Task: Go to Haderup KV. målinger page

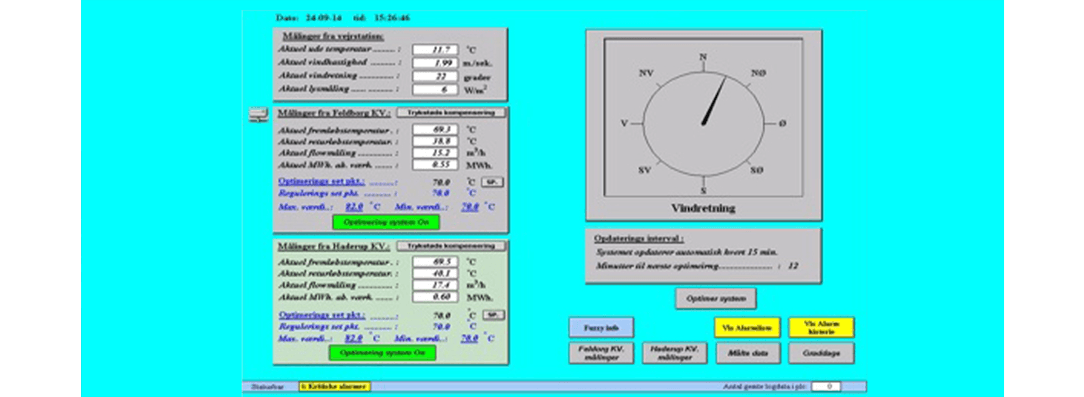Action: point(675,353)
